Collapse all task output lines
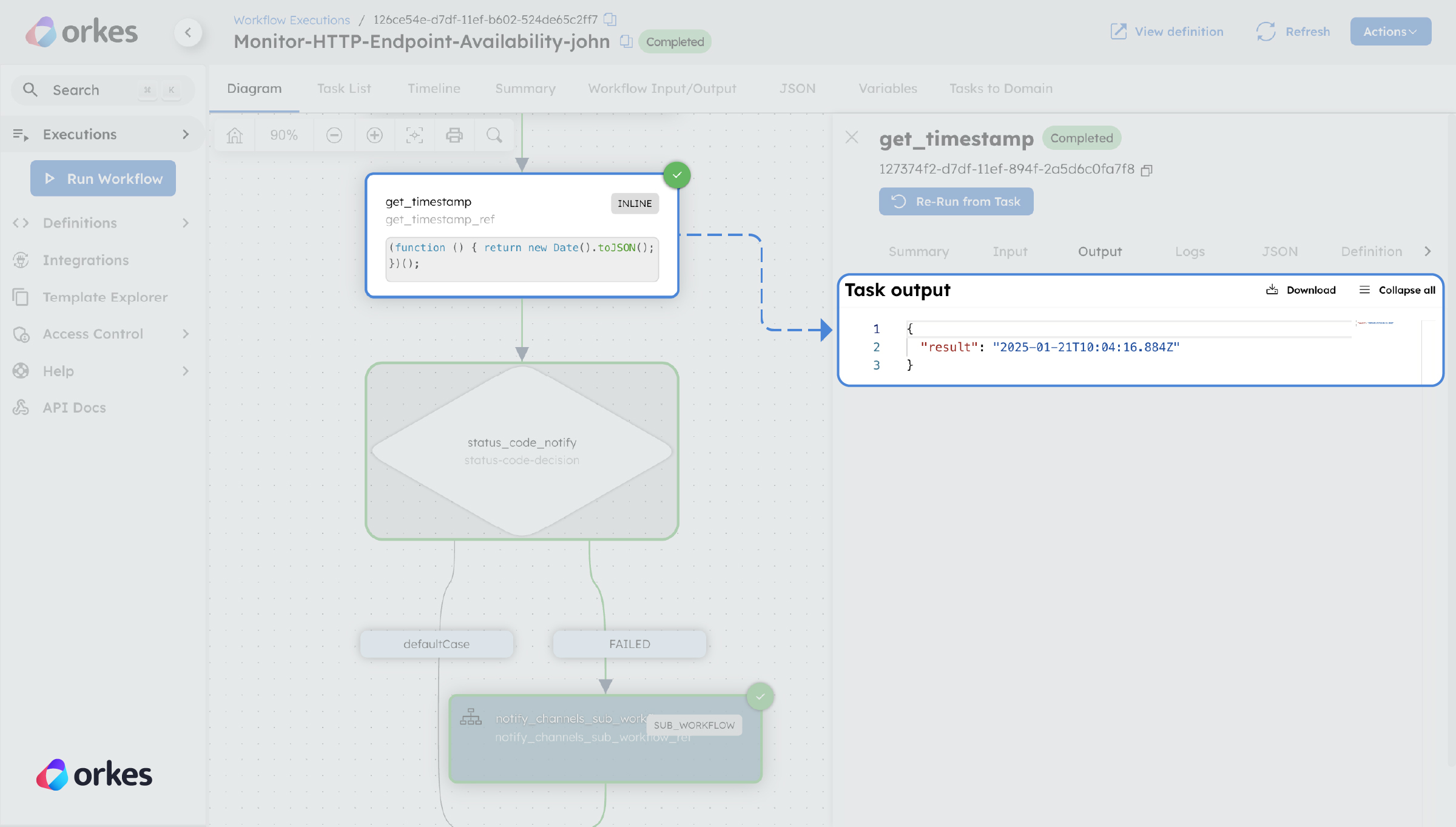 coord(1397,290)
